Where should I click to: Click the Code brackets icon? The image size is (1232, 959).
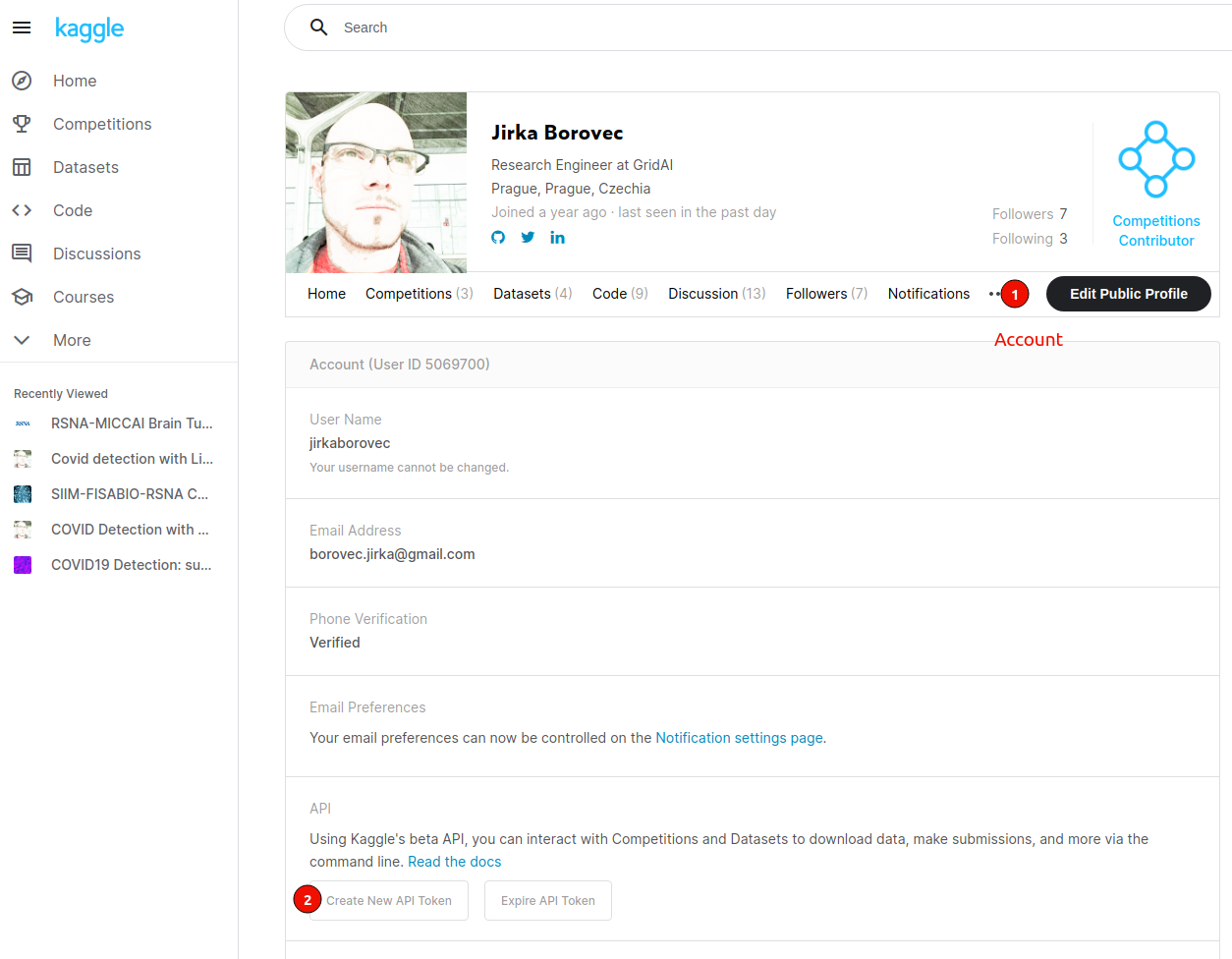pyautogui.click(x=22, y=210)
